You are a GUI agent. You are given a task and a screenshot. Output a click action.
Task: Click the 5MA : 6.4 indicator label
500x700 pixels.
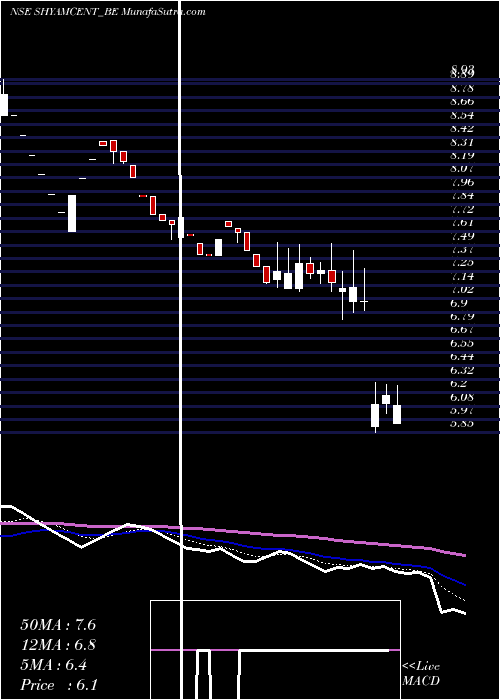click(54, 665)
